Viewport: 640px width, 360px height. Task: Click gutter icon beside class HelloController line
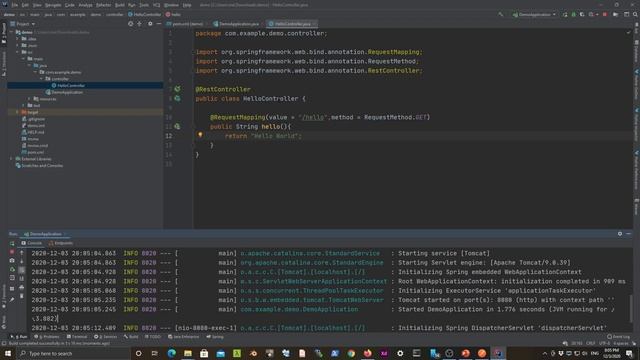(177, 98)
